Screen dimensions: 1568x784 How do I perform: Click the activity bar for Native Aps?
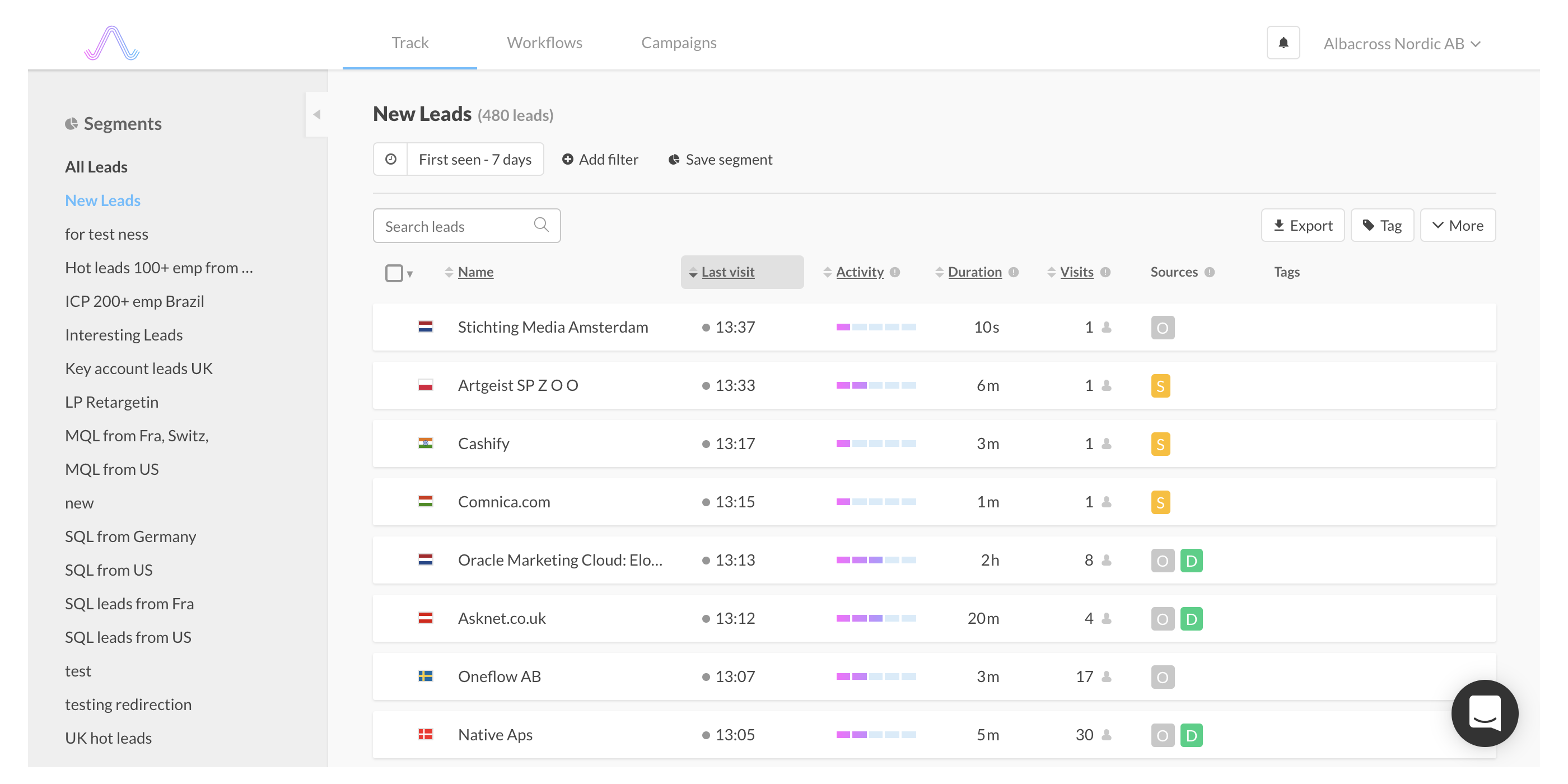point(876,735)
